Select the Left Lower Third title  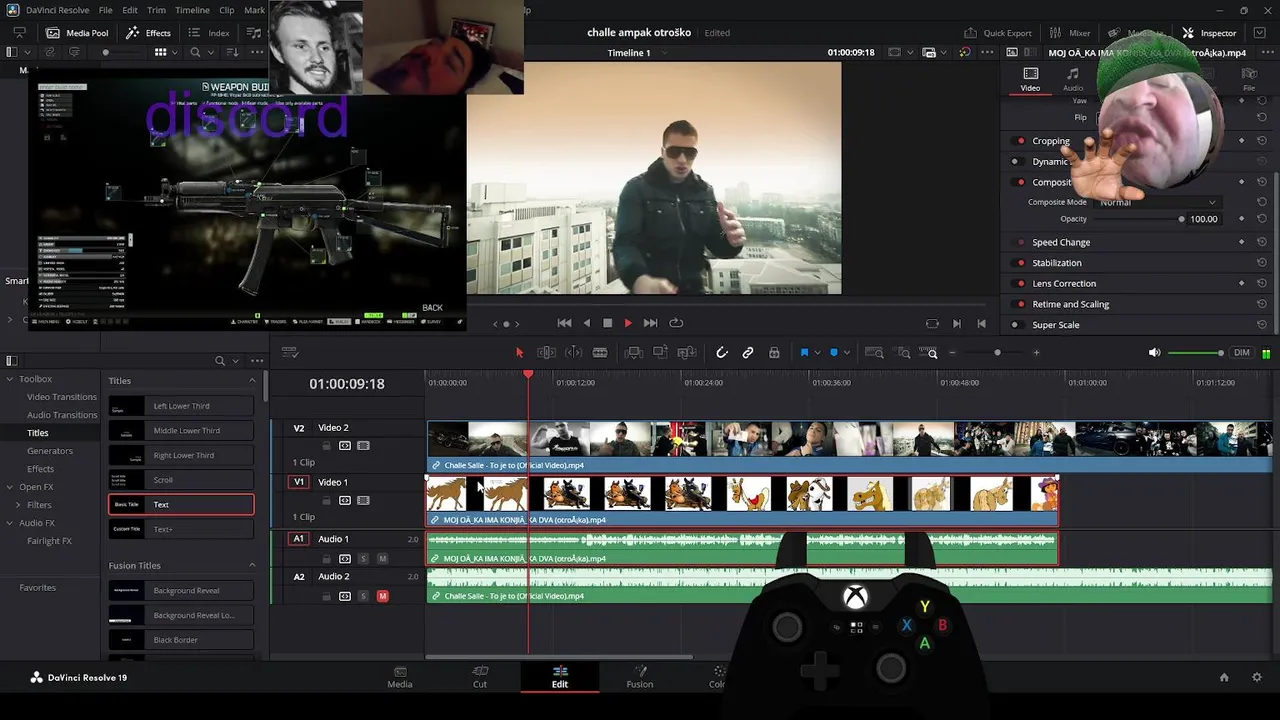[x=181, y=406]
